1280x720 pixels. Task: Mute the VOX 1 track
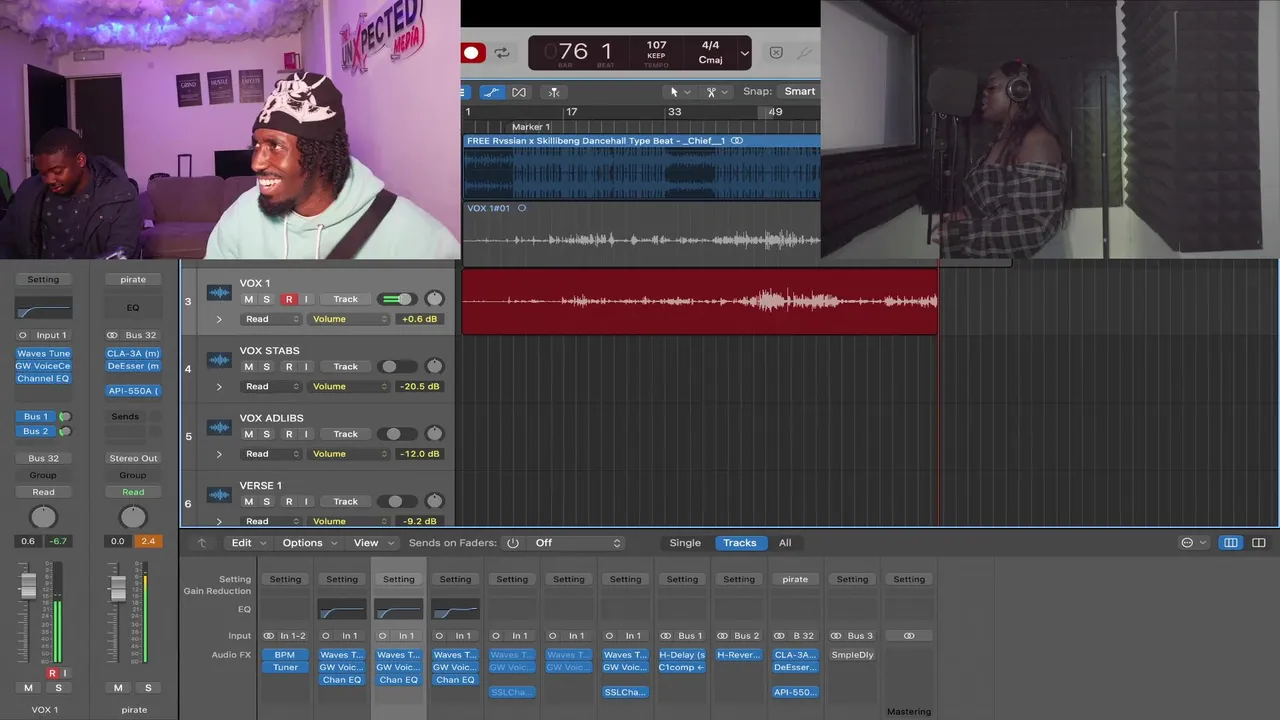tap(249, 299)
